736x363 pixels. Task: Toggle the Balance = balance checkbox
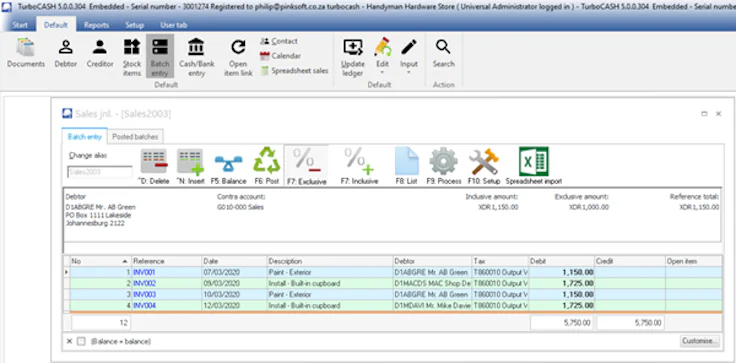(81, 341)
